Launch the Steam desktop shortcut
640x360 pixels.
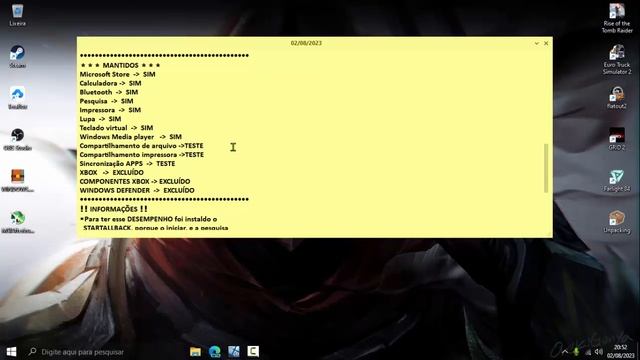[18, 56]
